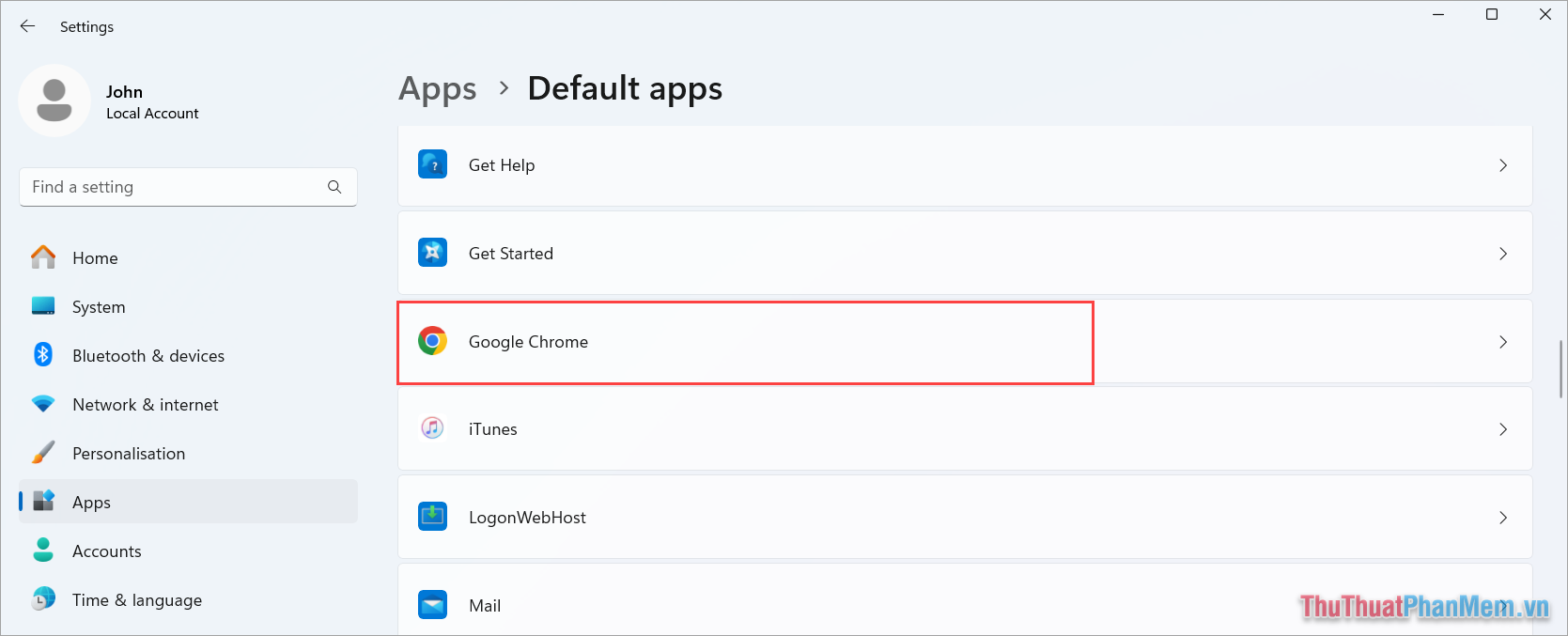Screen dimensions: 1568x636
Task: Click the Bluetooth icon in sidebar
Action: (43, 355)
